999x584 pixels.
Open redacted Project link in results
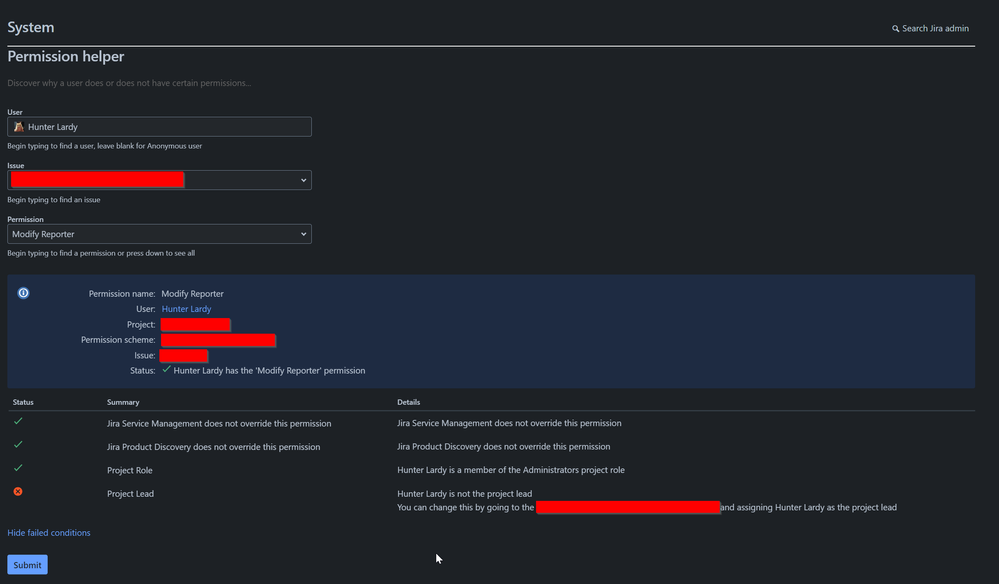(x=196, y=325)
